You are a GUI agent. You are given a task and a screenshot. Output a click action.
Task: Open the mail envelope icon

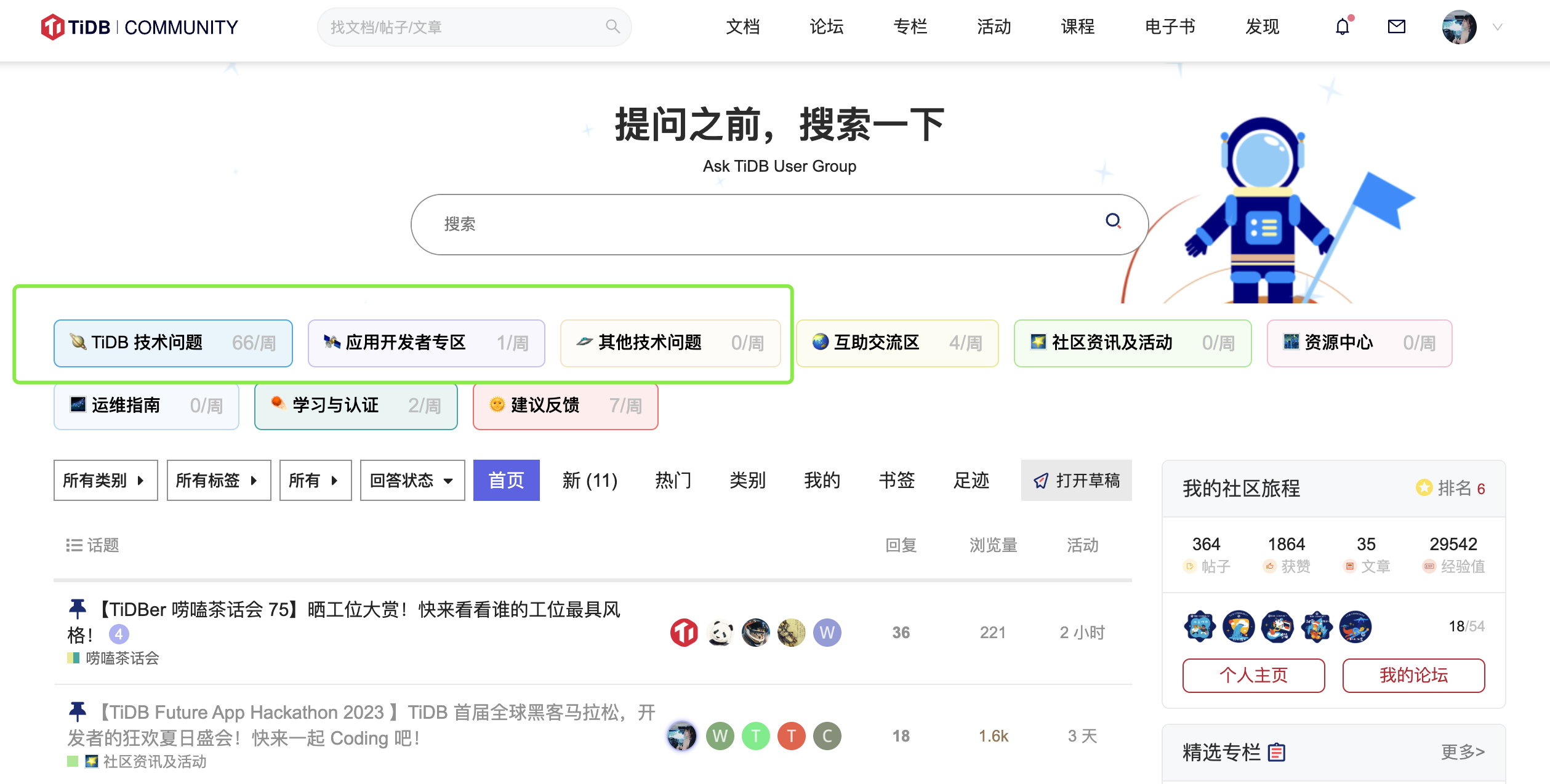(1396, 26)
